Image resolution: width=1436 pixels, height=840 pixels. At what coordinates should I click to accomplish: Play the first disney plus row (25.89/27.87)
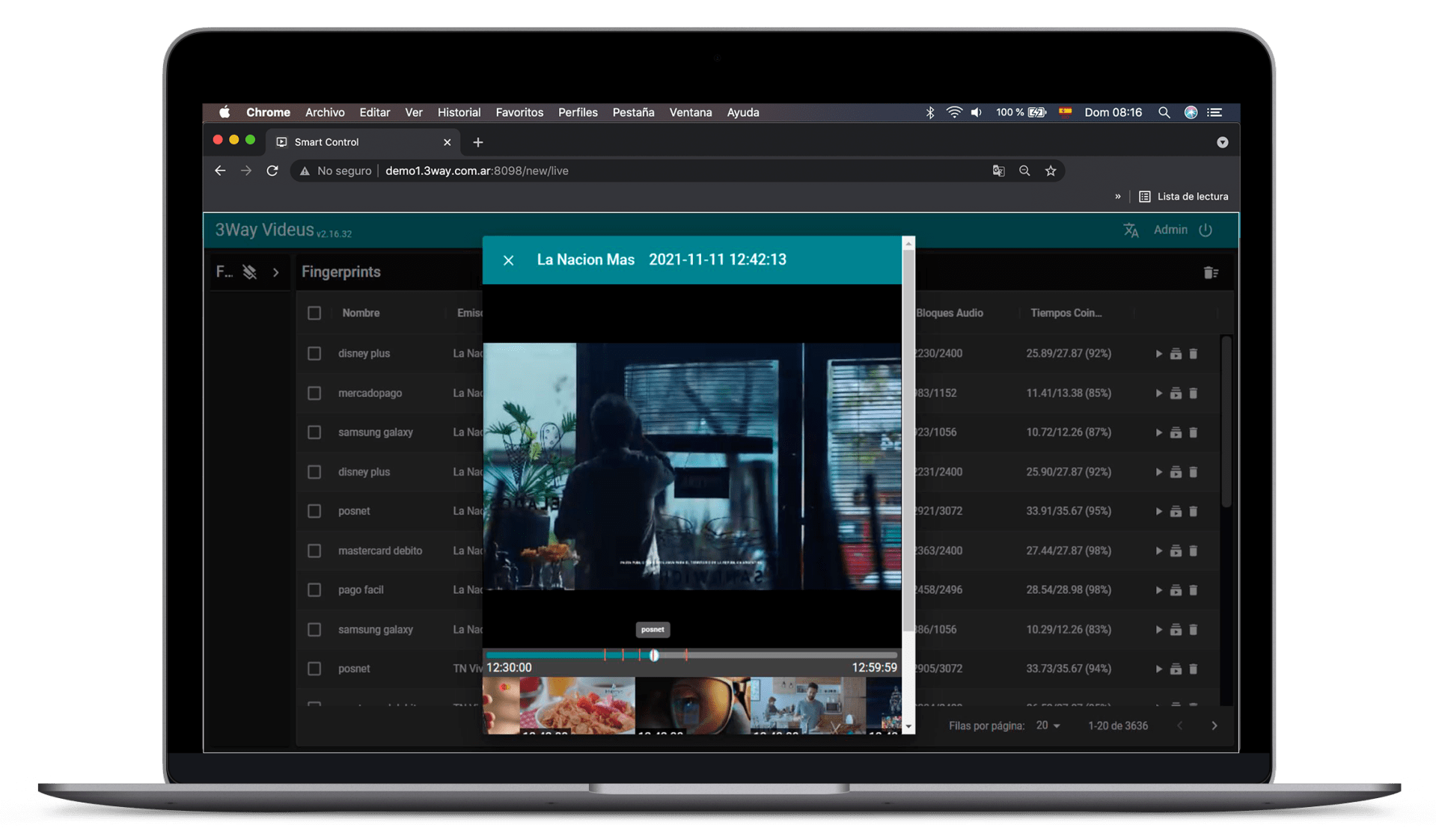1158,354
